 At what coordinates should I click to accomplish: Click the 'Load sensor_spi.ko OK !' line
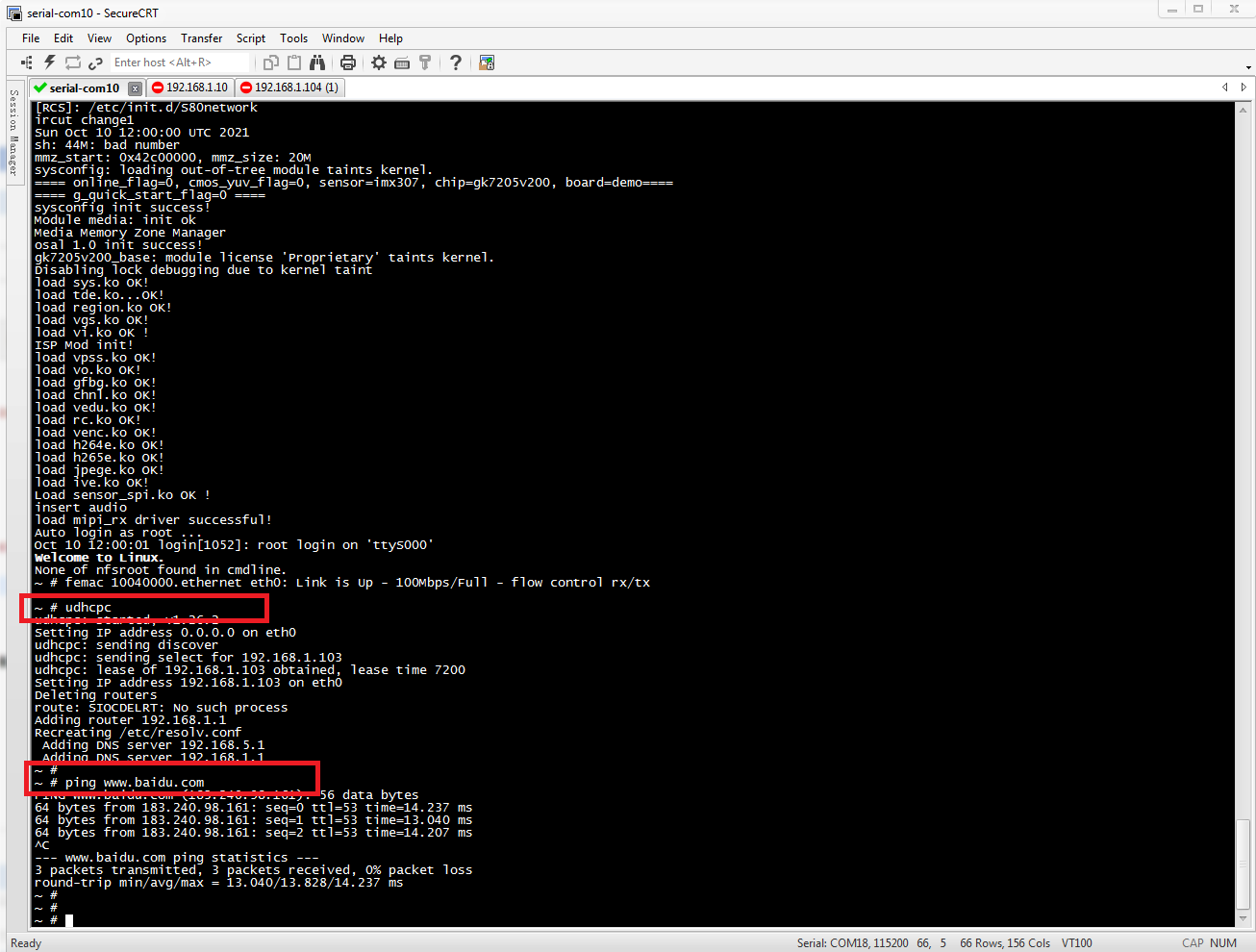[122, 495]
